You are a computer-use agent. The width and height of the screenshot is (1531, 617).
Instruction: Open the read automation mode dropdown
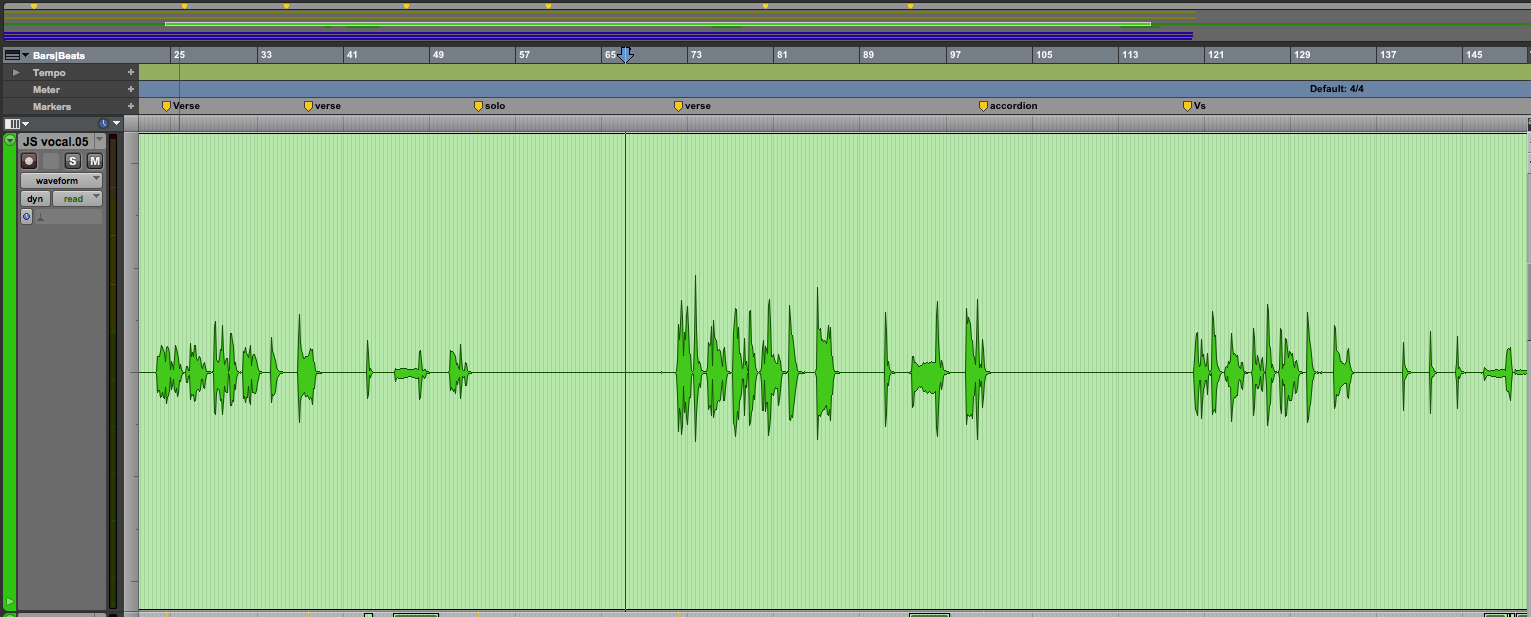(78, 199)
